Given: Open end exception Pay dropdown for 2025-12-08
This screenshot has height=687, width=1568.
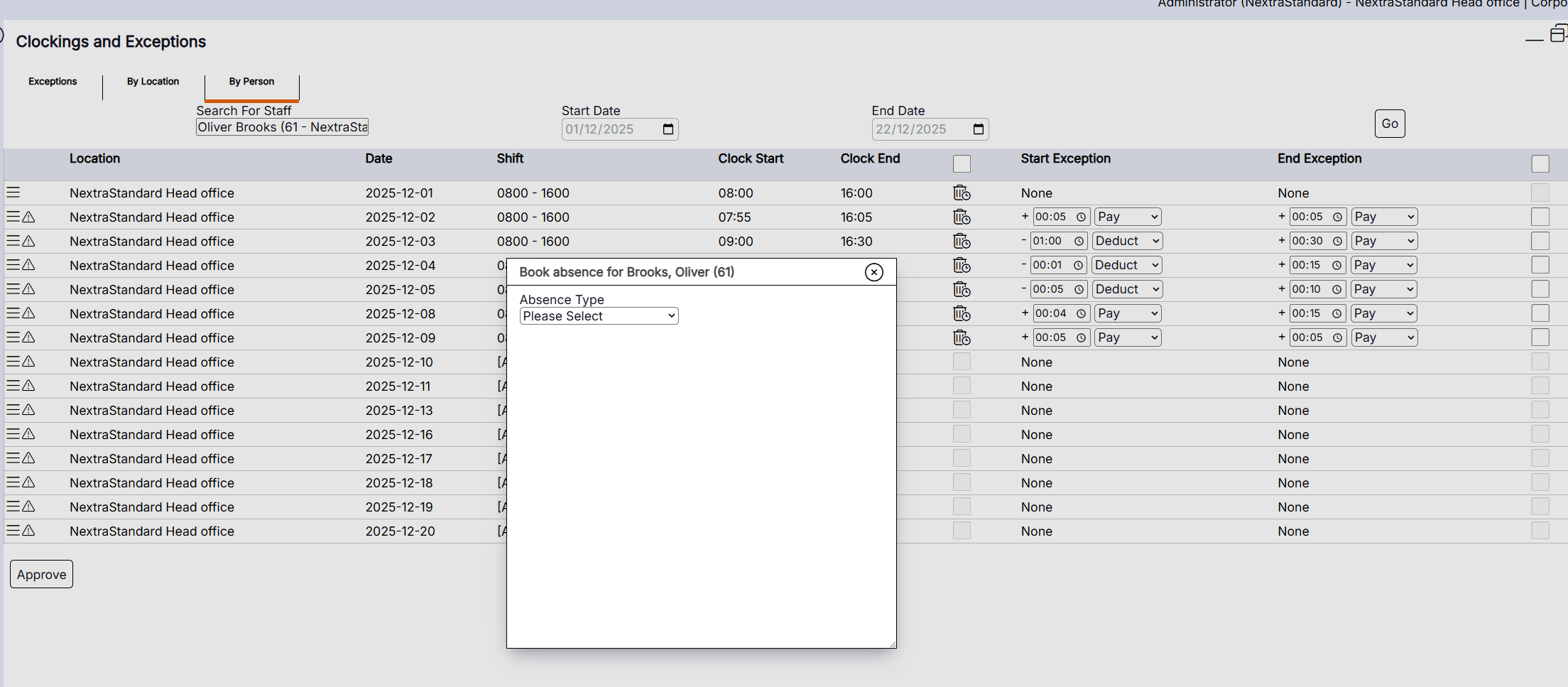Looking at the screenshot, I should click(x=1384, y=313).
